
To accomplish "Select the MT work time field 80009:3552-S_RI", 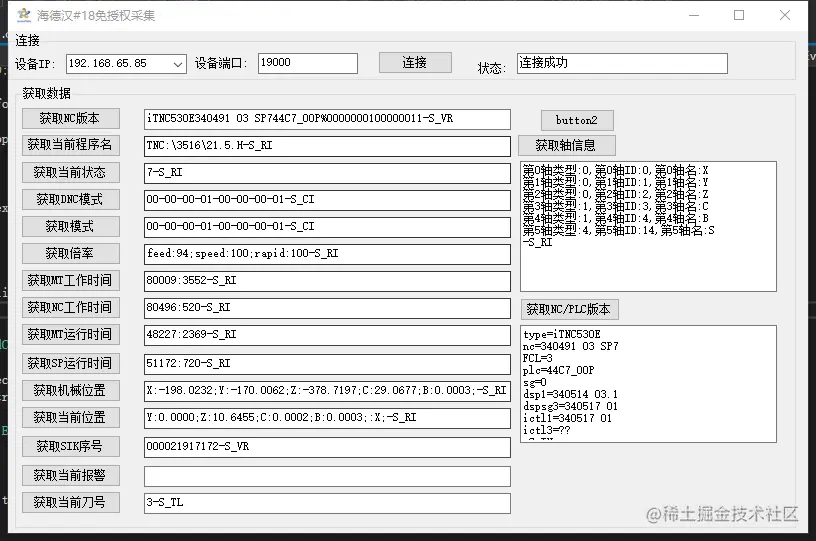I will (x=327, y=281).
